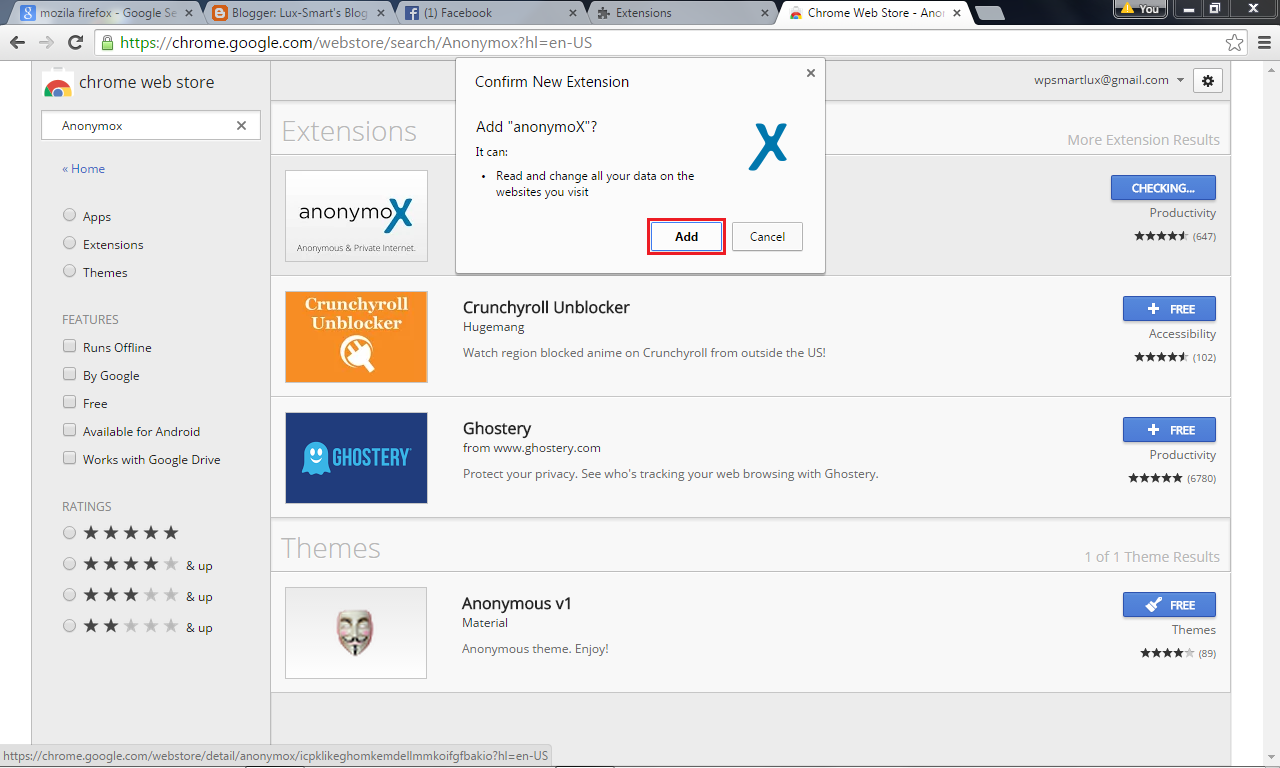This screenshot has height=768, width=1280.
Task: Cancel adding the anonymoX extension
Action: (x=767, y=237)
